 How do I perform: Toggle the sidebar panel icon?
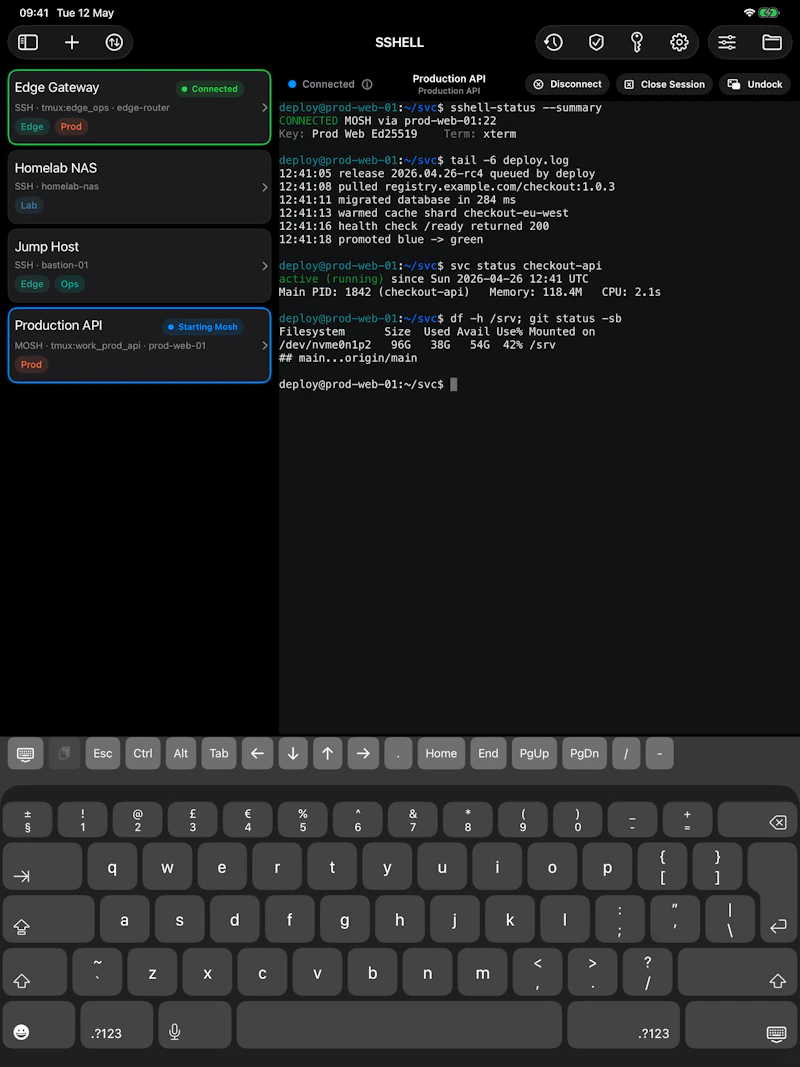(x=28, y=42)
